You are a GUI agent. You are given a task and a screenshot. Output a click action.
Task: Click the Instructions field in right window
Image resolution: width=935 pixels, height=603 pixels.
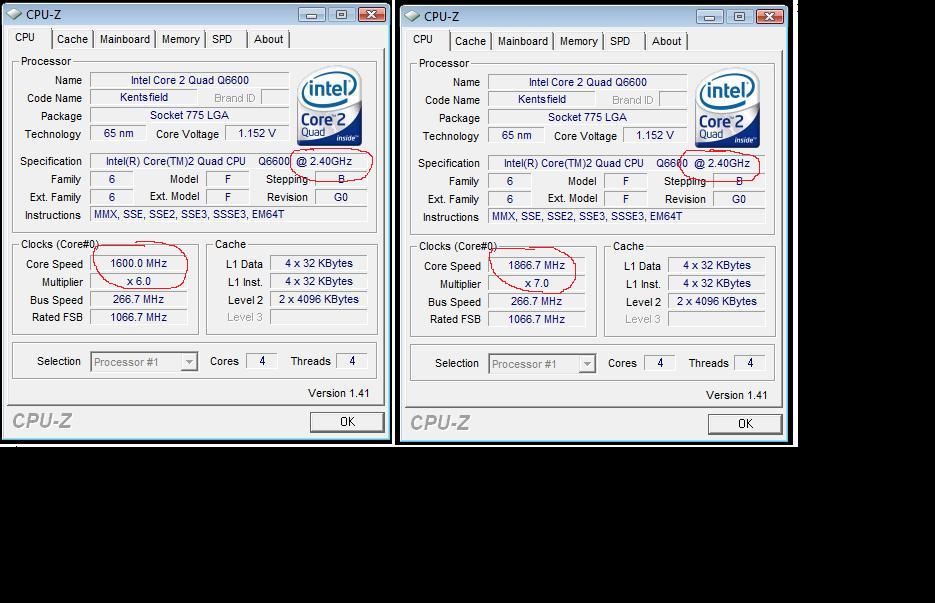626,217
